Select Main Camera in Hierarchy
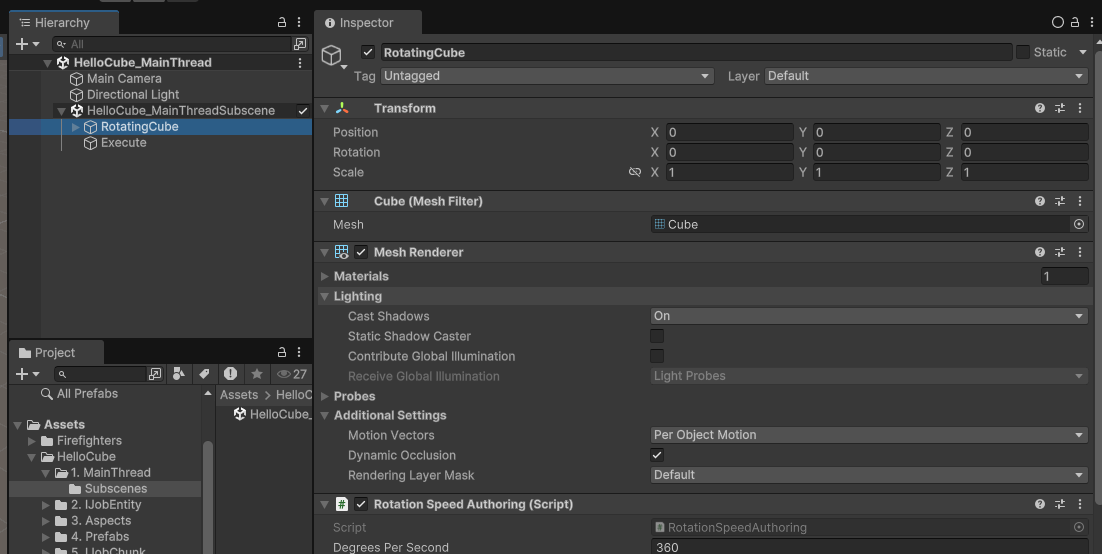The width and height of the screenshot is (1102, 554). pyautogui.click(x=124, y=79)
